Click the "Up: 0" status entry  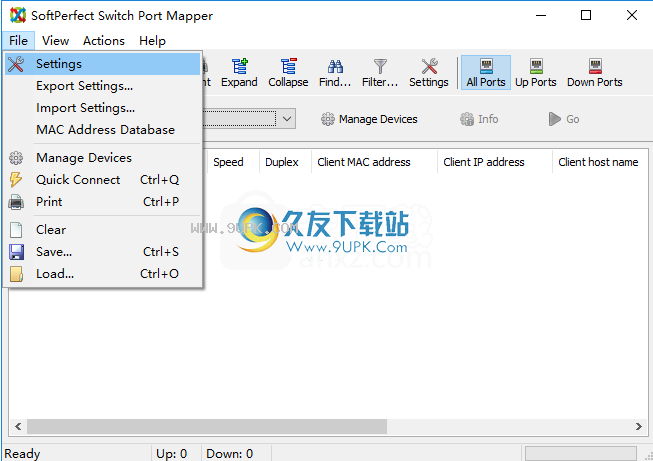click(x=172, y=454)
